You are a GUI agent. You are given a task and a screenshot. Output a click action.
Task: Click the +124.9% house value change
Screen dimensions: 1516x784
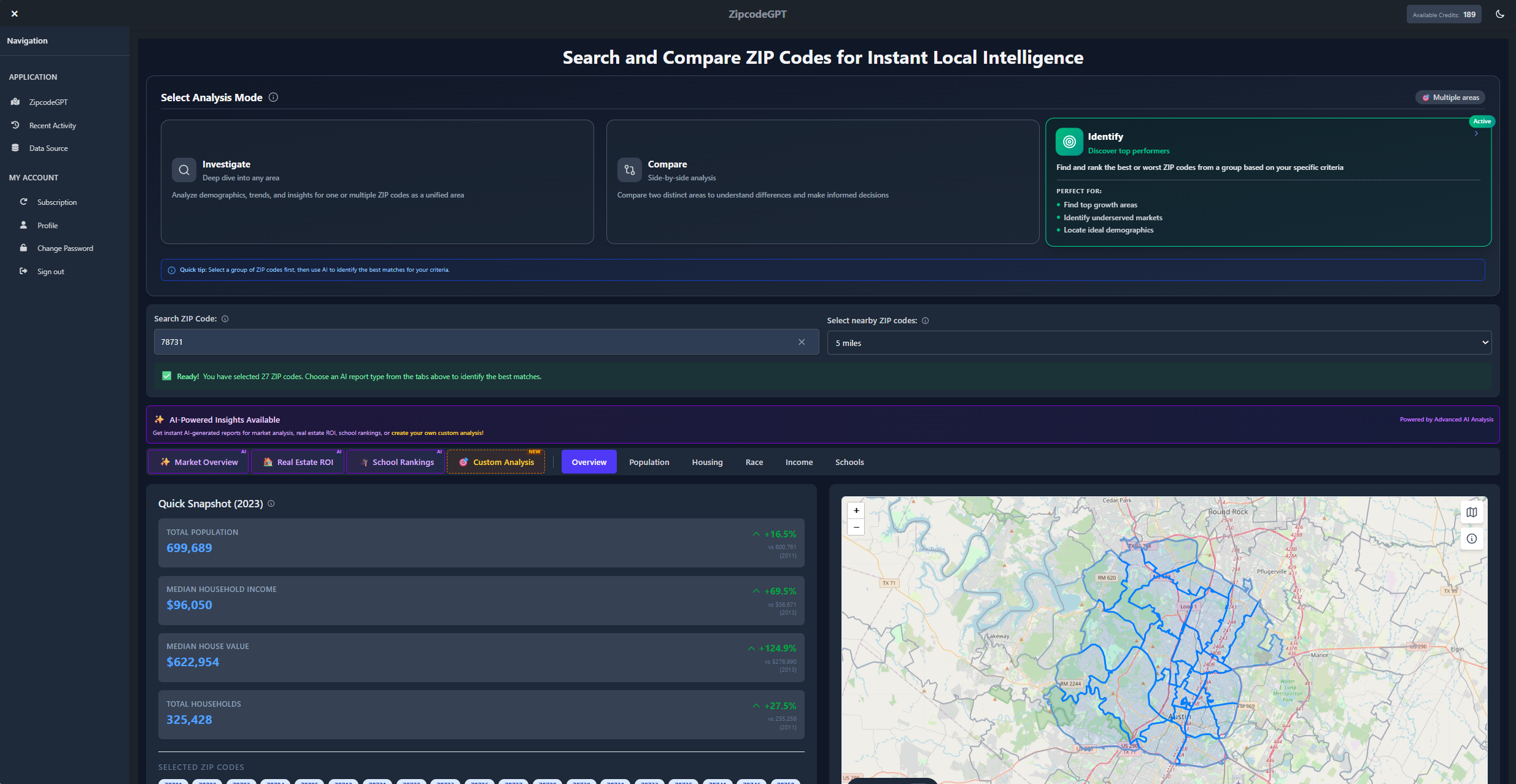pos(772,648)
